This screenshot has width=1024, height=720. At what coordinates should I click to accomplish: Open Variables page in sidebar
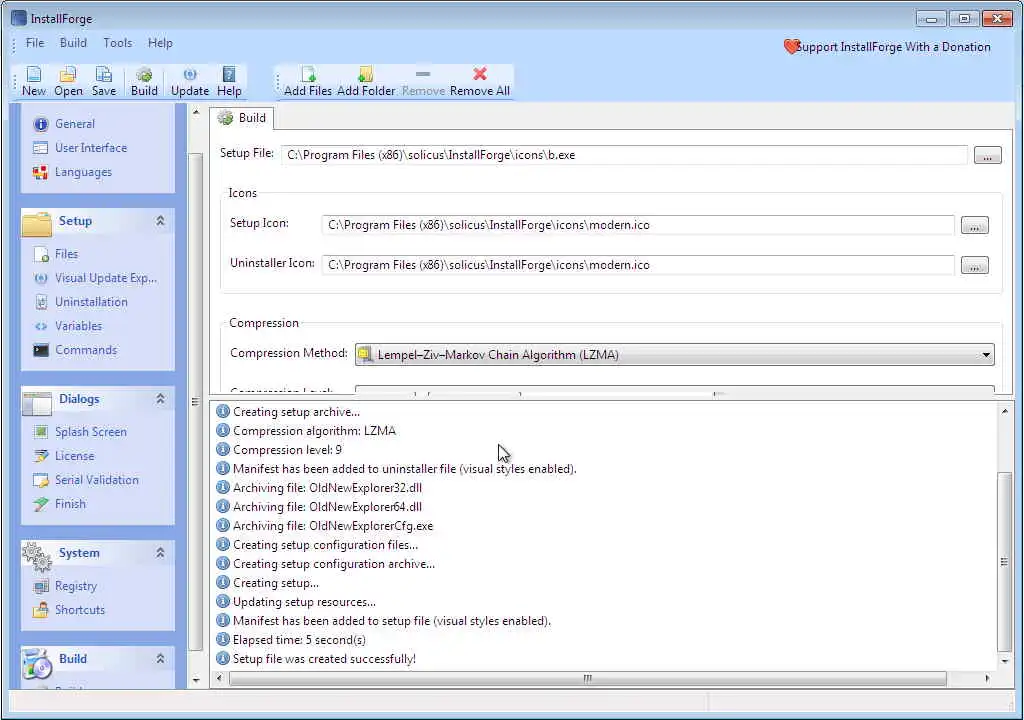coord(67,325)
